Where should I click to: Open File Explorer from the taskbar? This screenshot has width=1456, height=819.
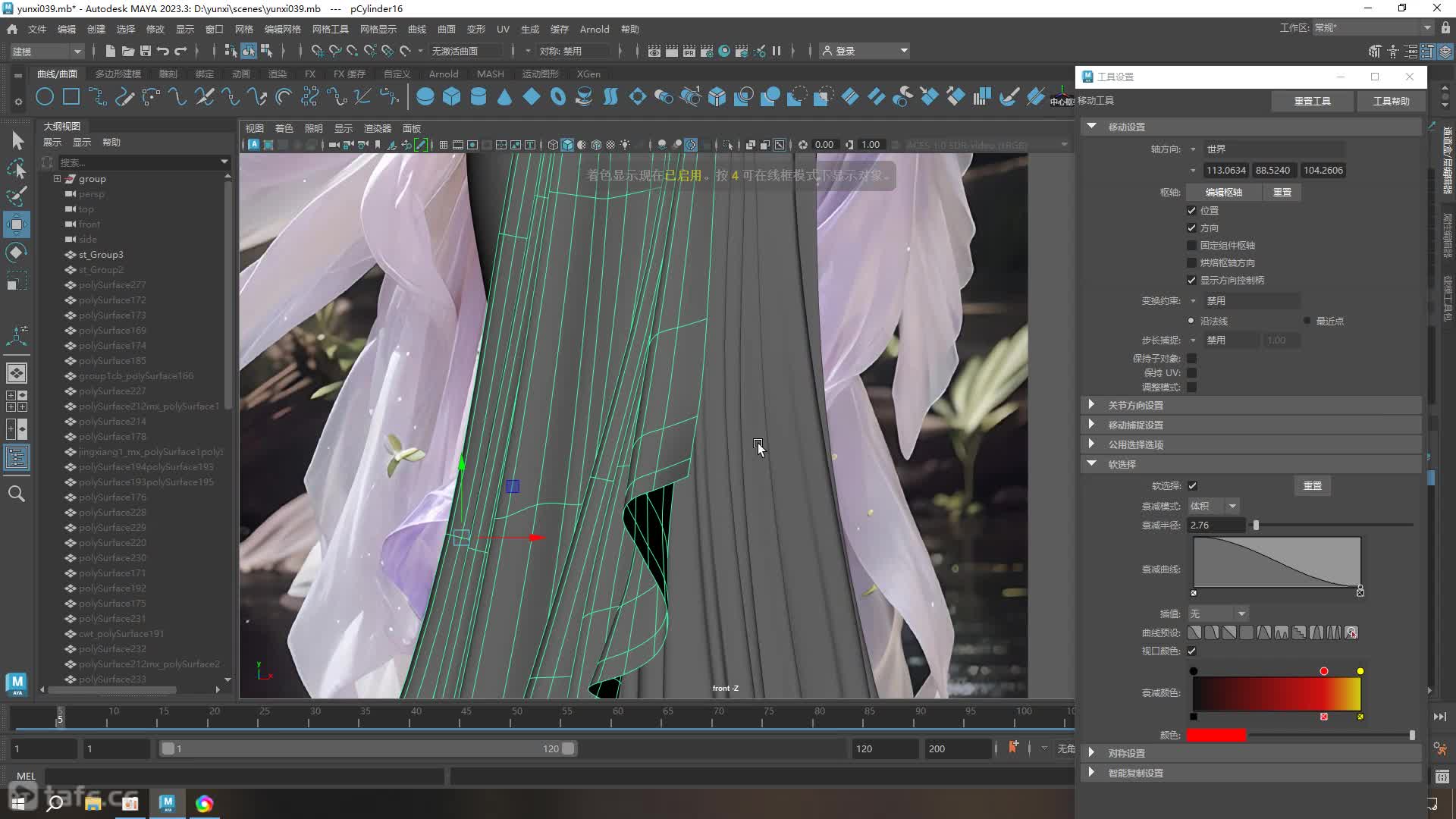(93, 803)
